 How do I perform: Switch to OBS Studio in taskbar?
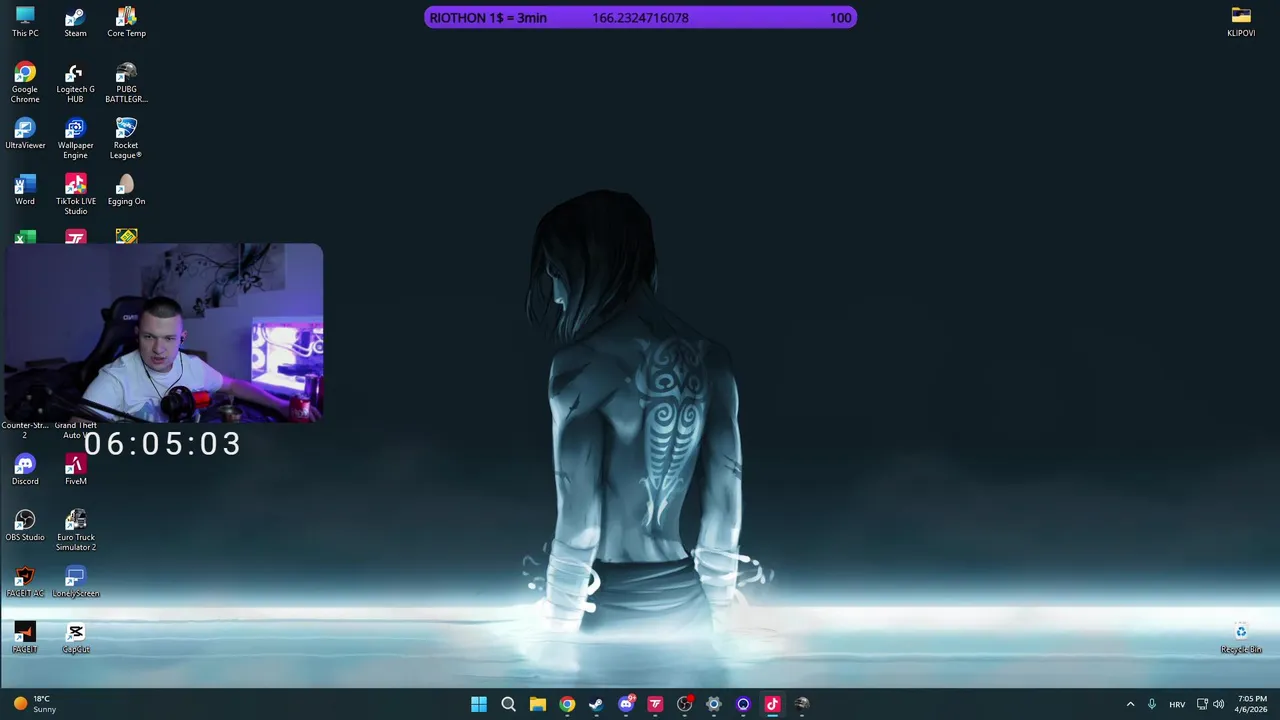click(684, 704)
